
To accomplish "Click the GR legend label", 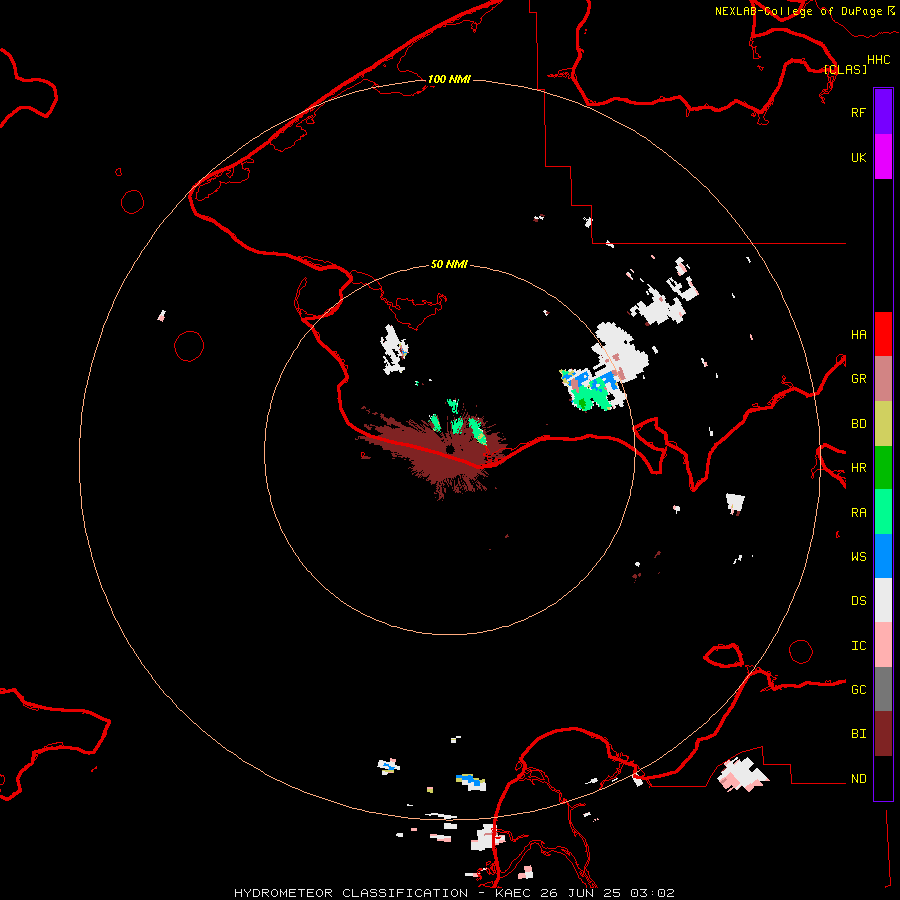I will 858,378.
